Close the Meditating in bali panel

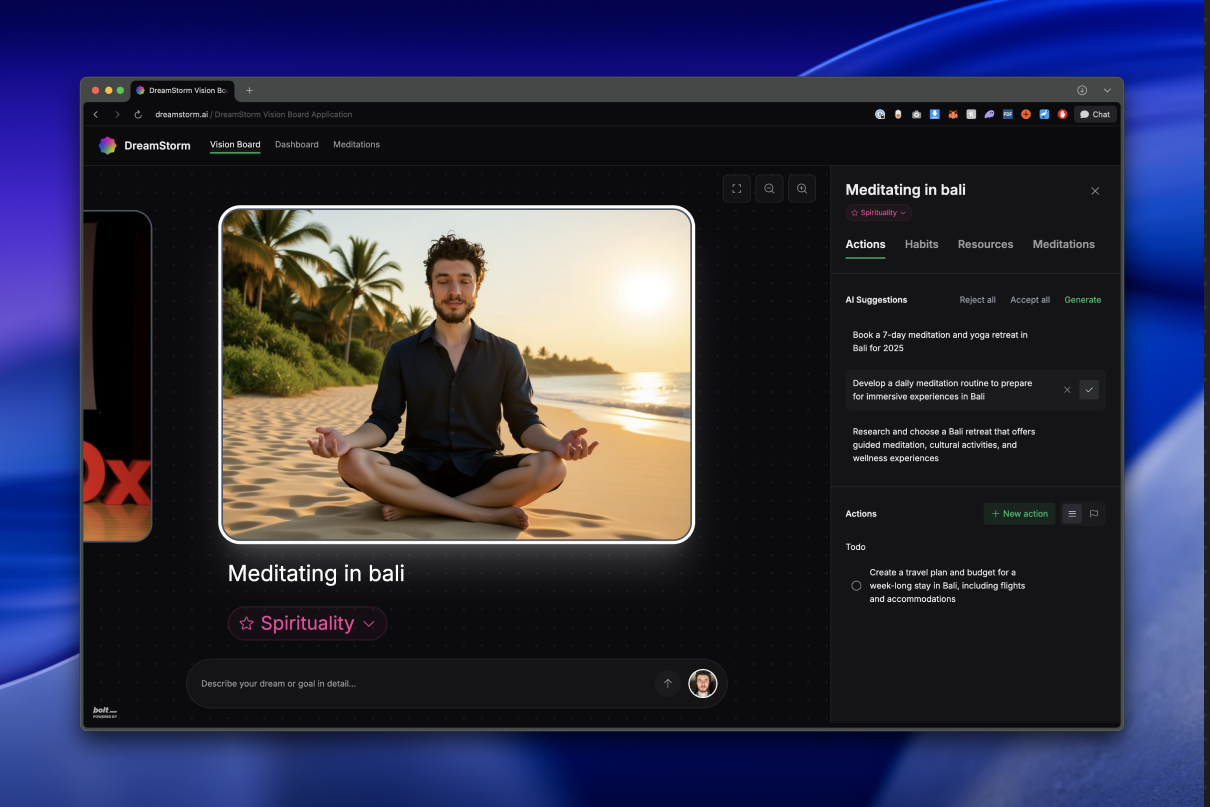pos(1095,191)
